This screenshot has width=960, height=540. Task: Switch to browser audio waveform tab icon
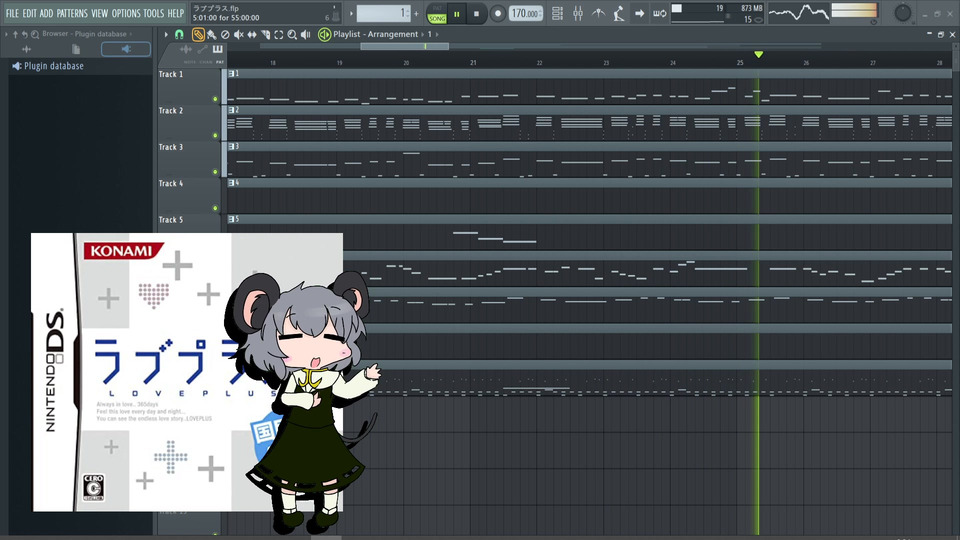26,49
